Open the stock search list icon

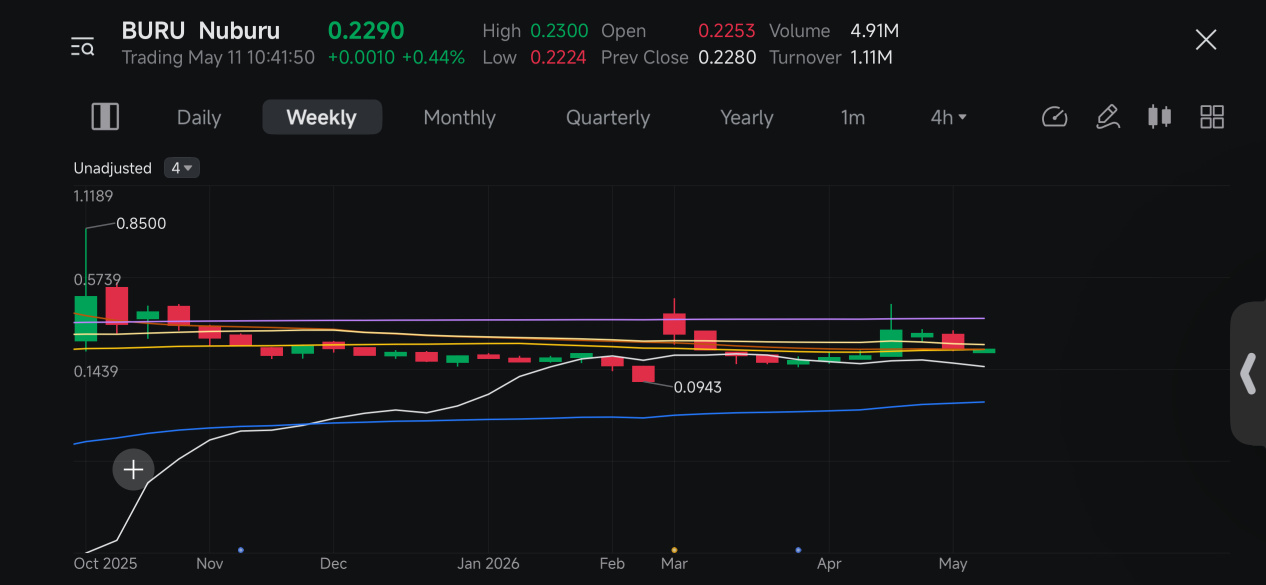click(82, 46)
